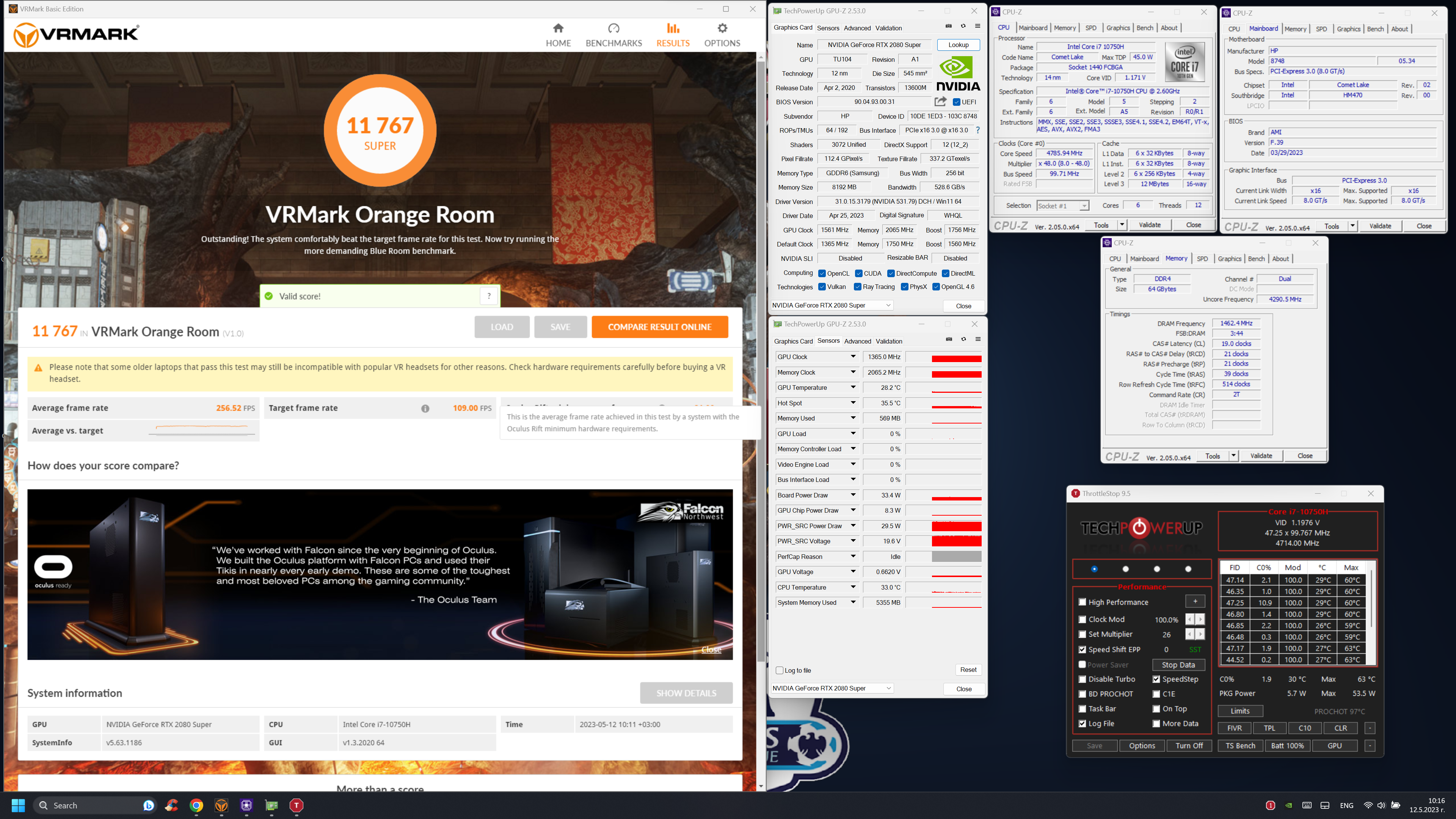The height and width of the screenshot is (819, 1456).
Task: Open Memory tab in CPU-Z CPU window
Action: pyautogui.click(x=1065, y=28)
